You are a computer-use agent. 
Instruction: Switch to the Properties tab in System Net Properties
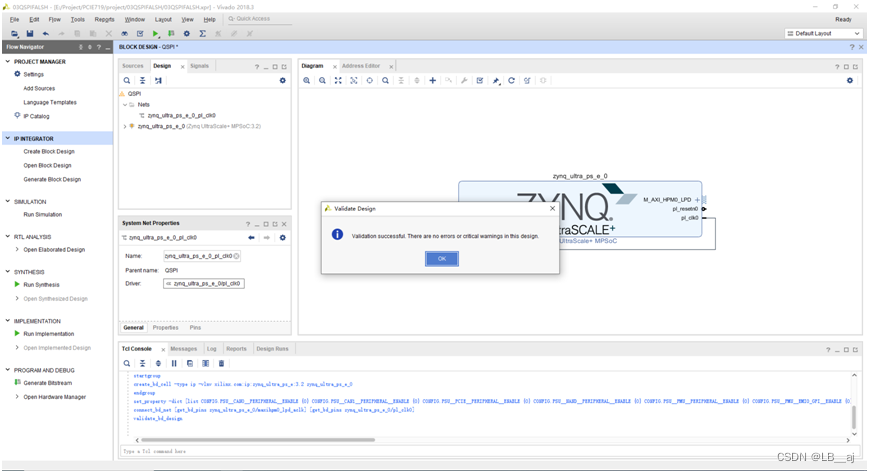coord(166,328)
